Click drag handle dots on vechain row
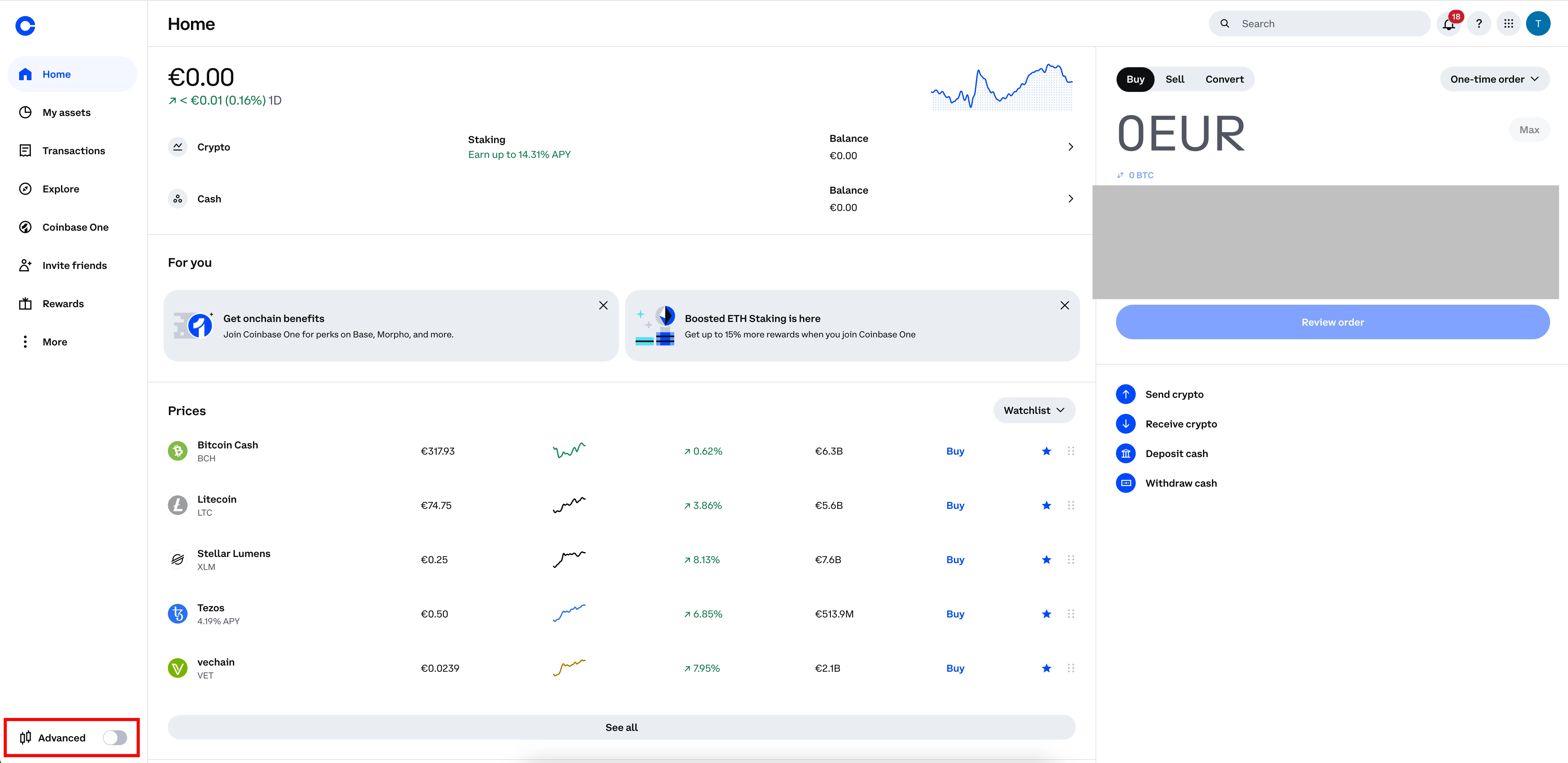Screen dimensions: 1568x763 coord(1071,668)
